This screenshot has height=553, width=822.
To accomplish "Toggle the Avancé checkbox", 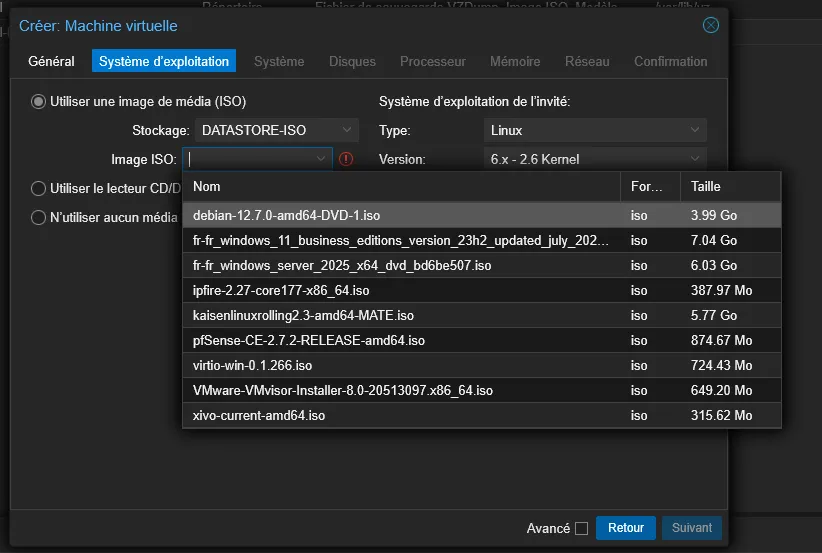I will point(581,528).
